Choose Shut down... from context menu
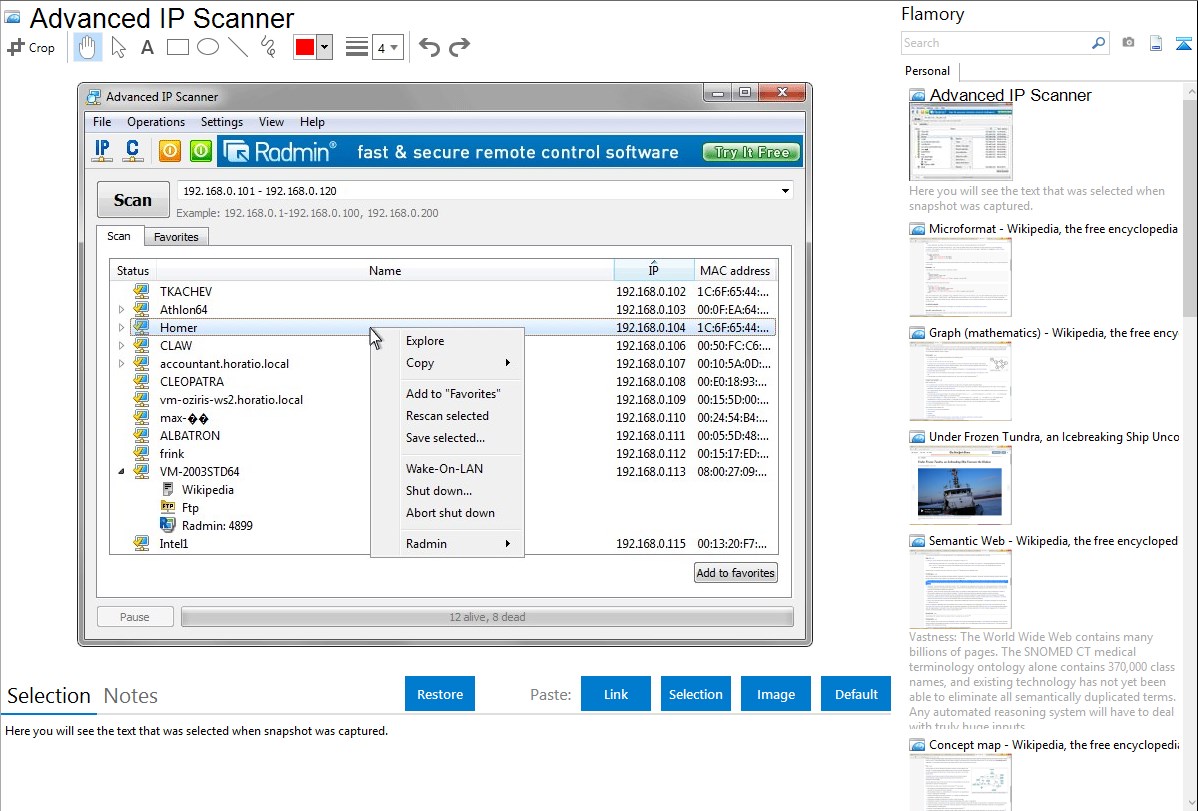 pyautogui.click(x=447, y=491)
